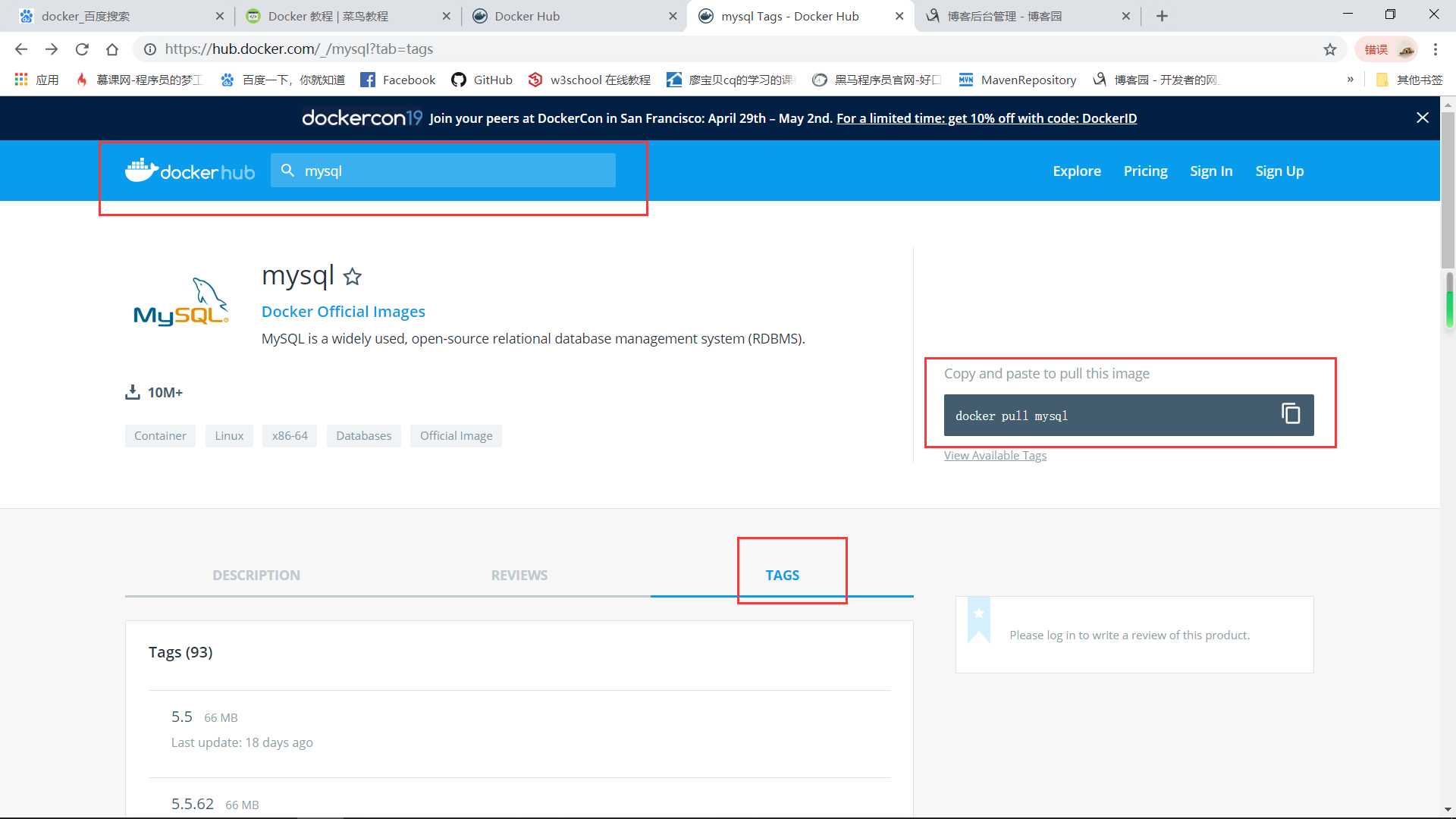Click the 错误 profile error button

[1386, 49]
